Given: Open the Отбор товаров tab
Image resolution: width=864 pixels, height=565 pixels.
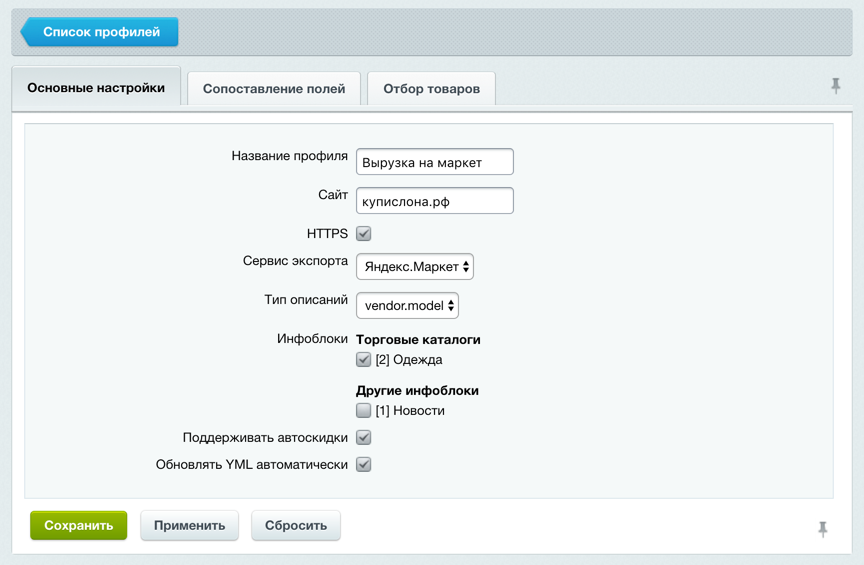Looking at the screenshot, I should point(431,89).
